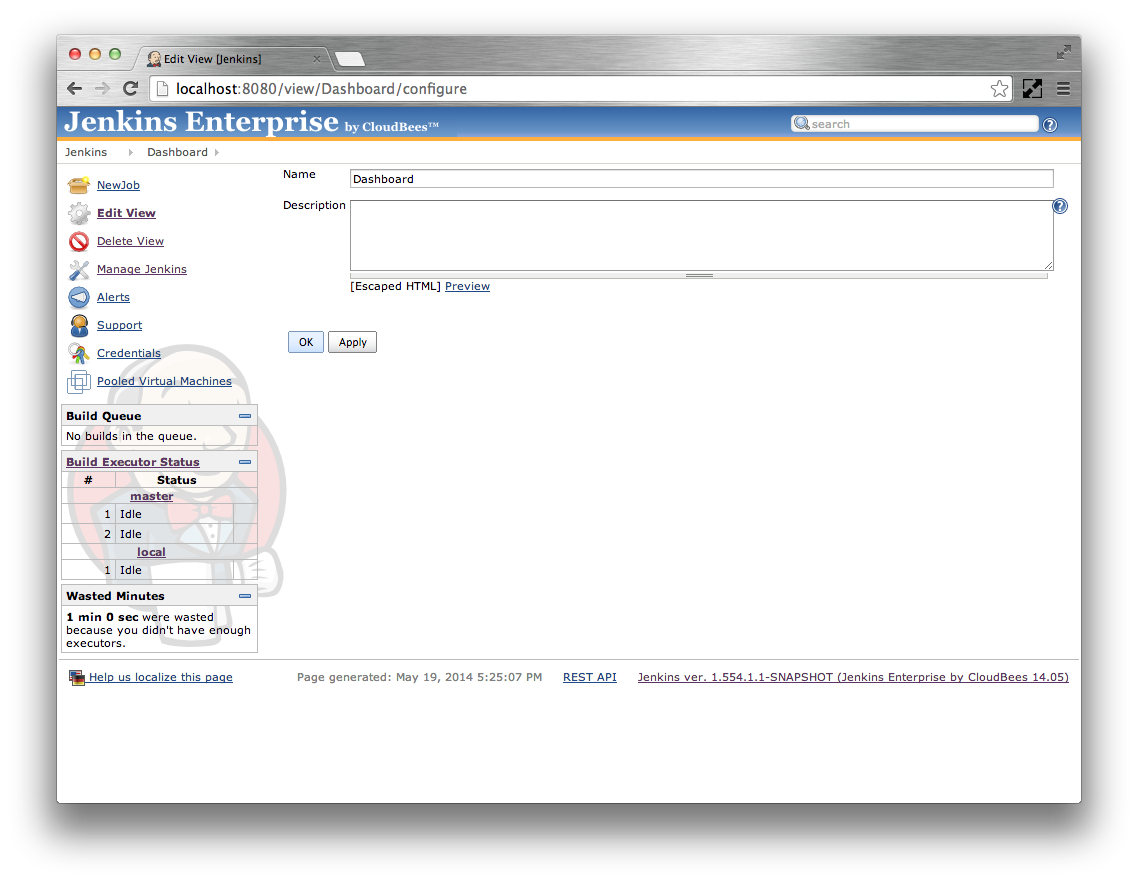1138x882 pixels.
Task: Open Build Executor Status link
Action: pyautogui.click(x=133, y=462)
